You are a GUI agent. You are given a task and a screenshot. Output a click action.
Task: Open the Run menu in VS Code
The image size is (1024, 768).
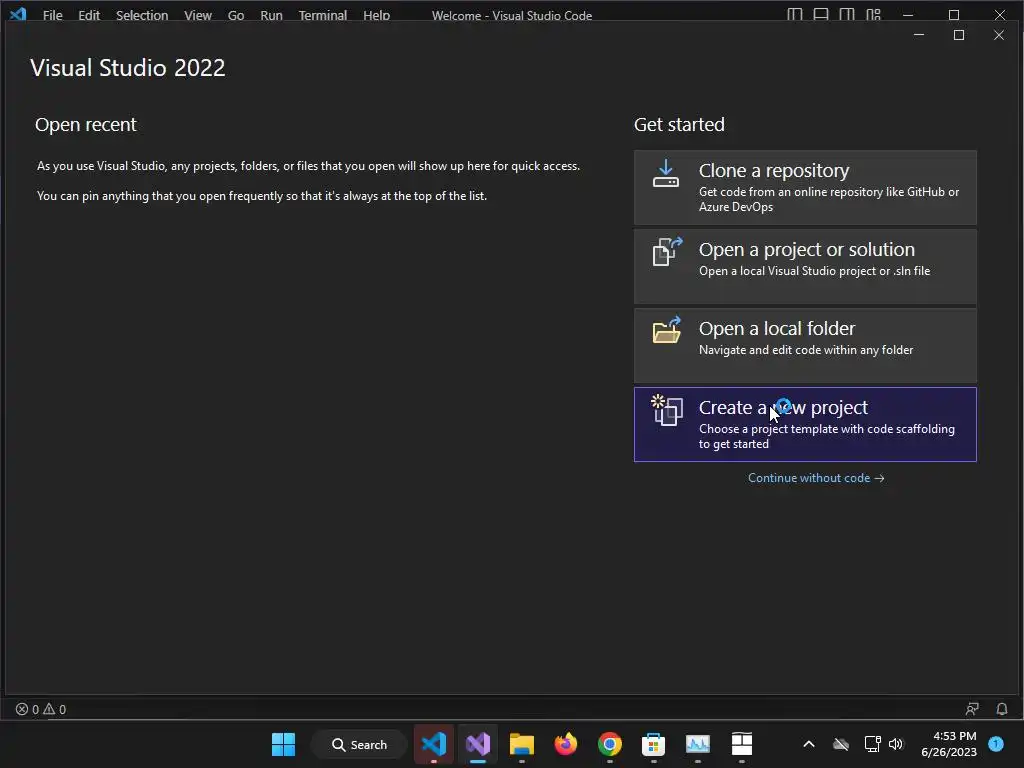[x=271, y=15]
